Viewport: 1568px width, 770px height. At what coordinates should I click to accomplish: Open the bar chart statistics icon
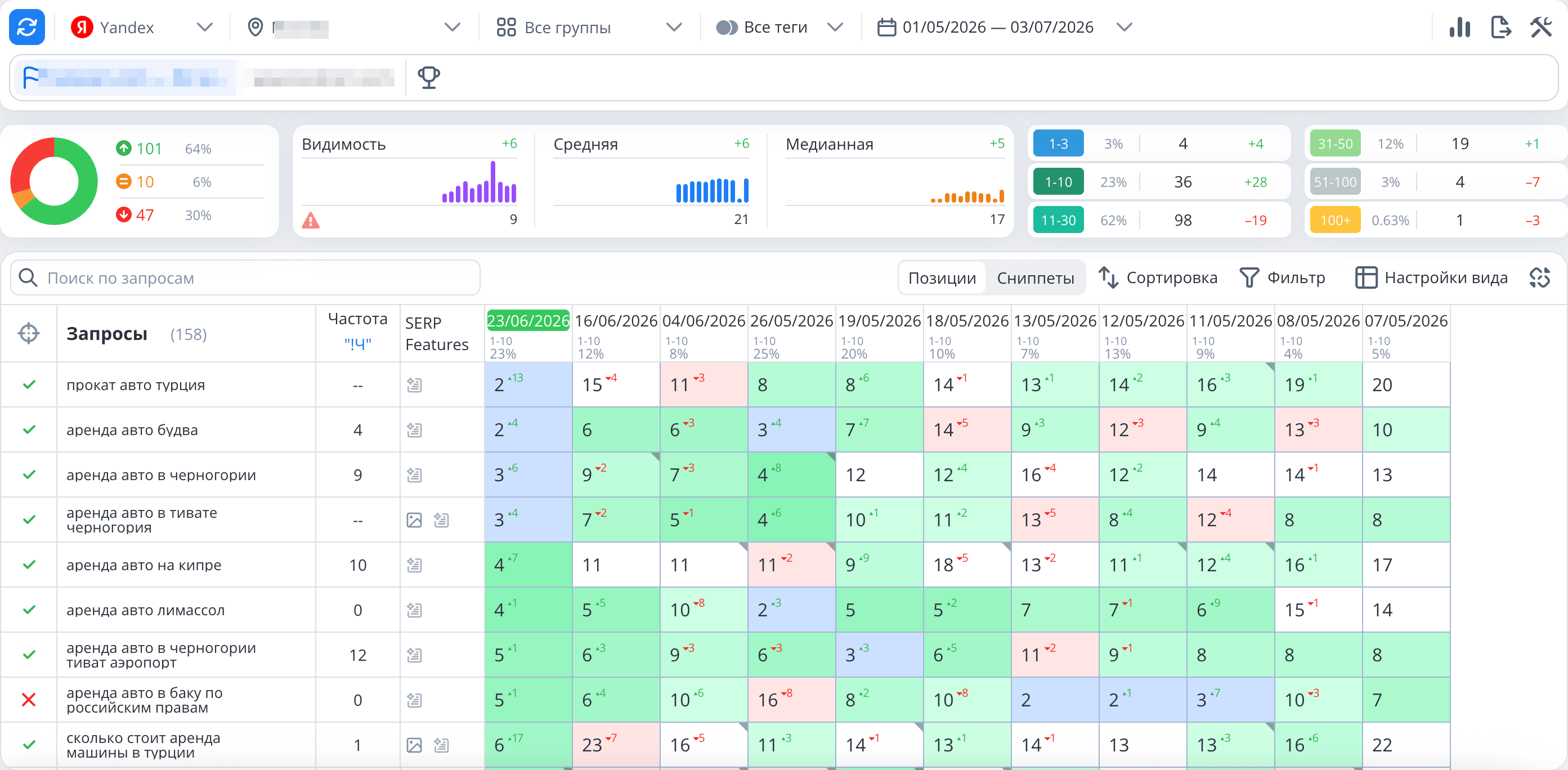[1459, 28]
